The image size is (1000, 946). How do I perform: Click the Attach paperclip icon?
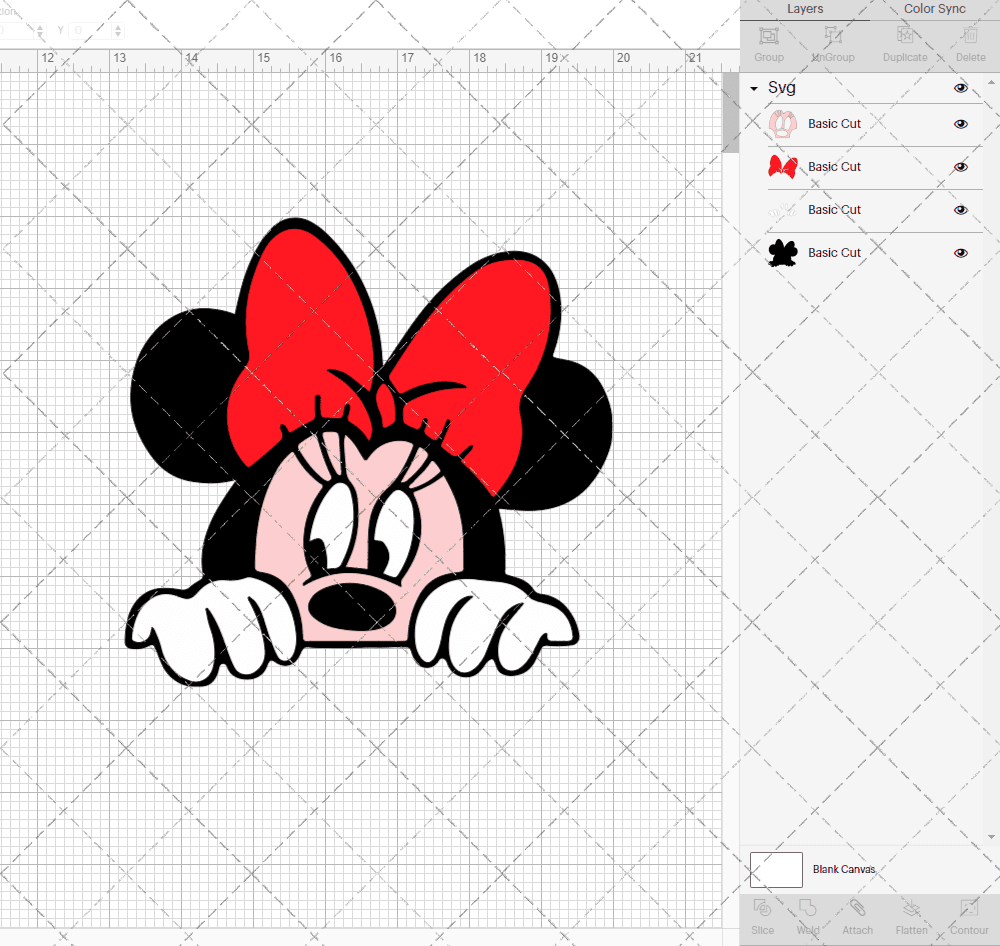[857, 908]
